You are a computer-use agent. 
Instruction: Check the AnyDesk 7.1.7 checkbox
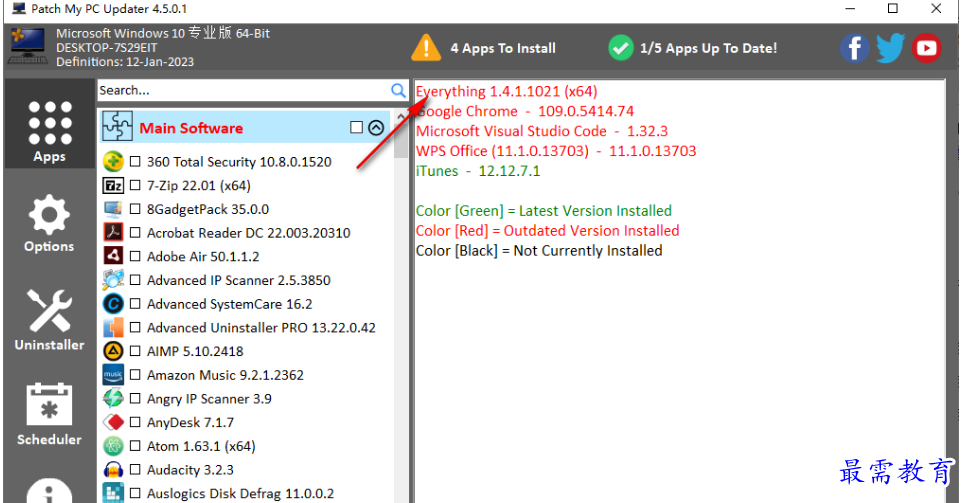(135, 422)
